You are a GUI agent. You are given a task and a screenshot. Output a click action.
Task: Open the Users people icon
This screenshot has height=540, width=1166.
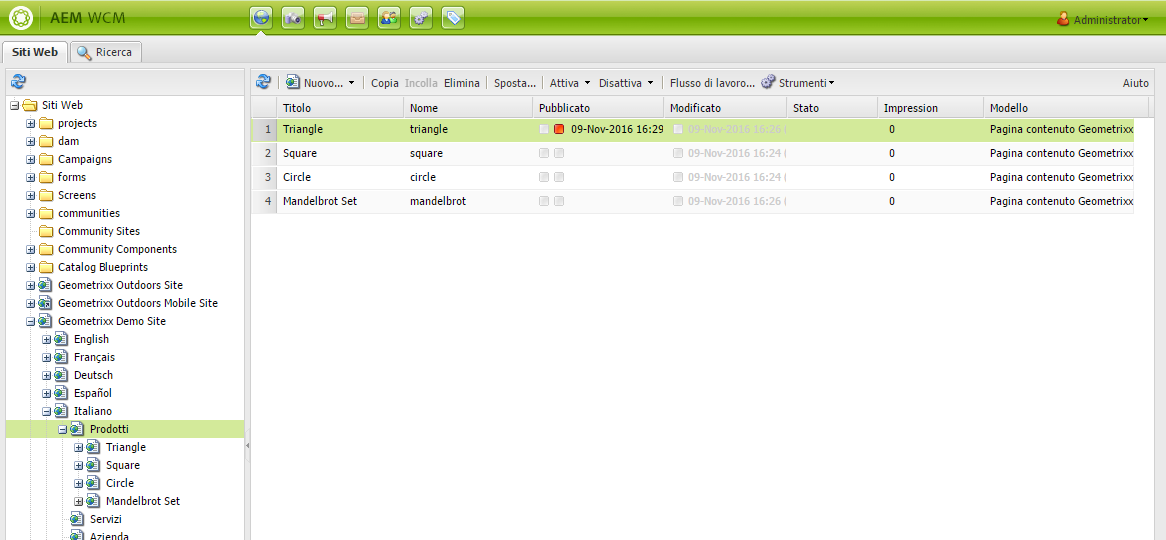[389, 19]
